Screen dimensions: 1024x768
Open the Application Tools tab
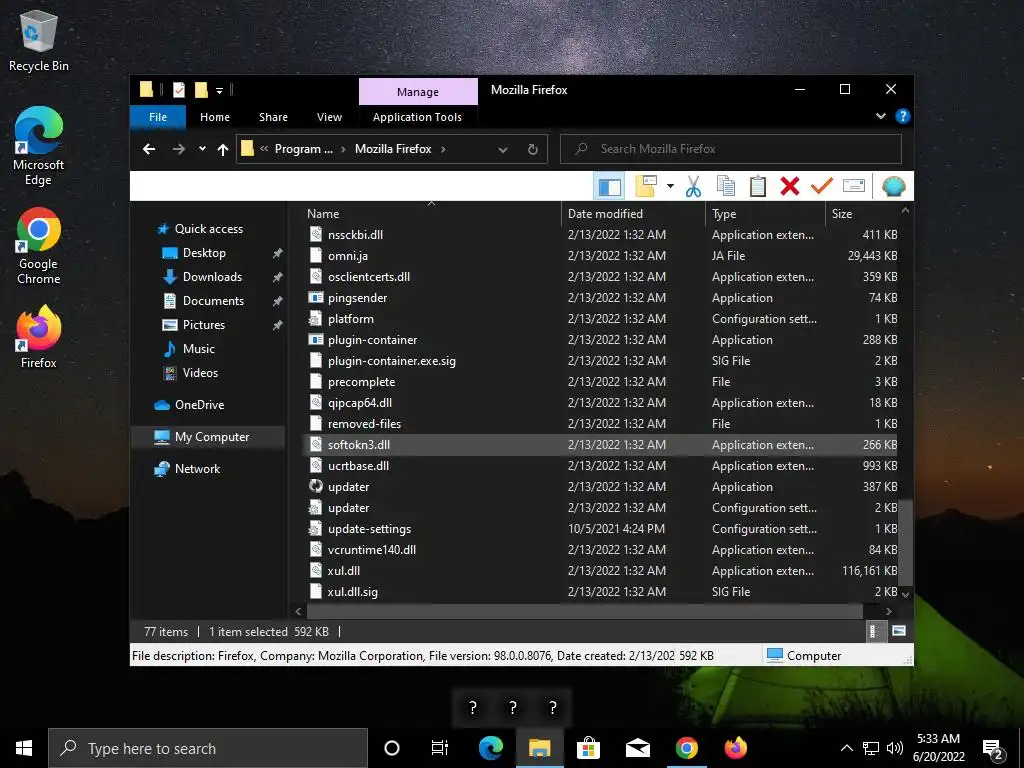(x=417, y=117)
